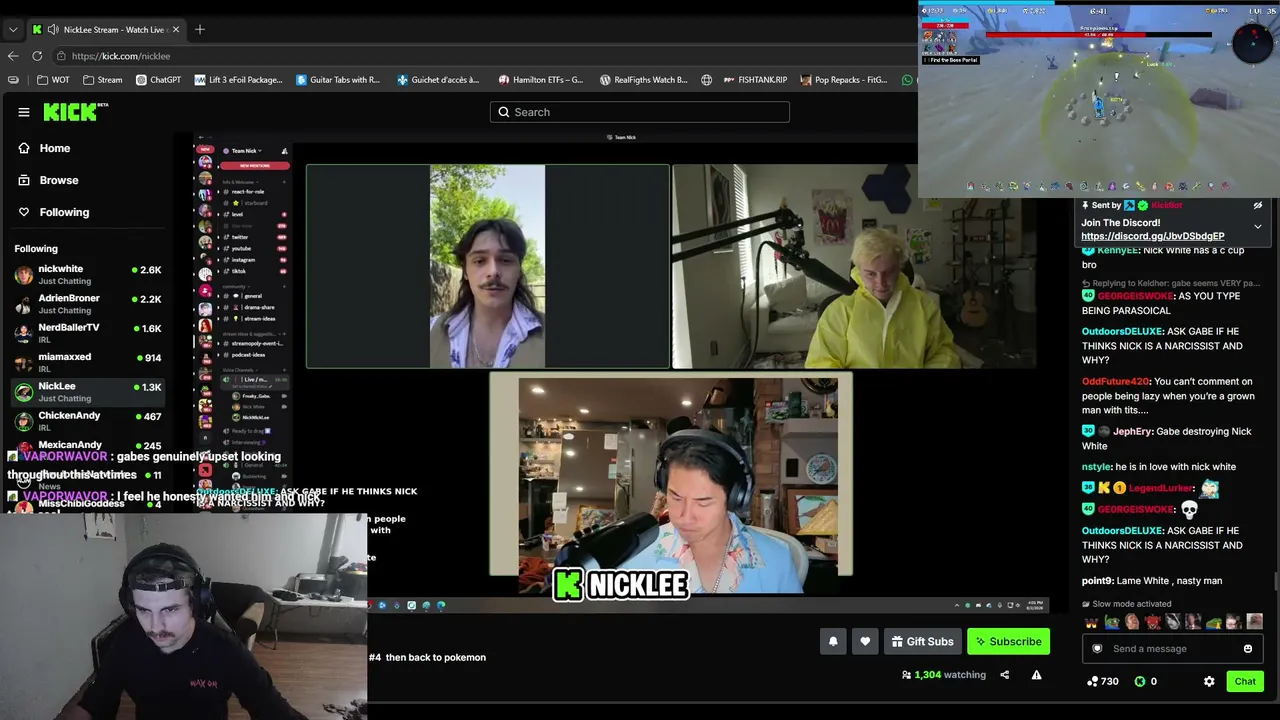Image resolution: width=1280 pixels, height=720 pixels.
Task: Open ChickenAndy channel in Following list
Action: pyautogui.click(x=88, y=421)
